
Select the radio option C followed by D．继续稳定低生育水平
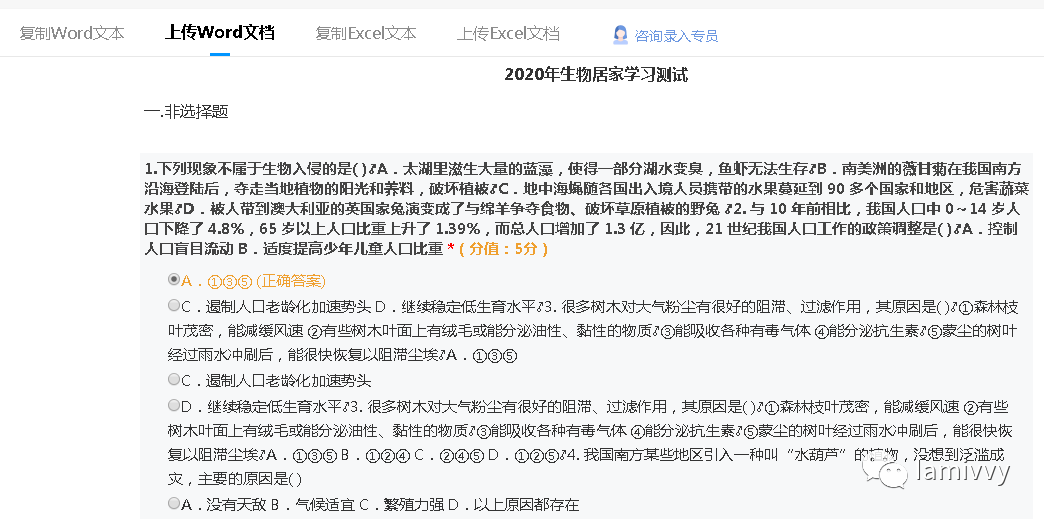click(x=174, y=306)
